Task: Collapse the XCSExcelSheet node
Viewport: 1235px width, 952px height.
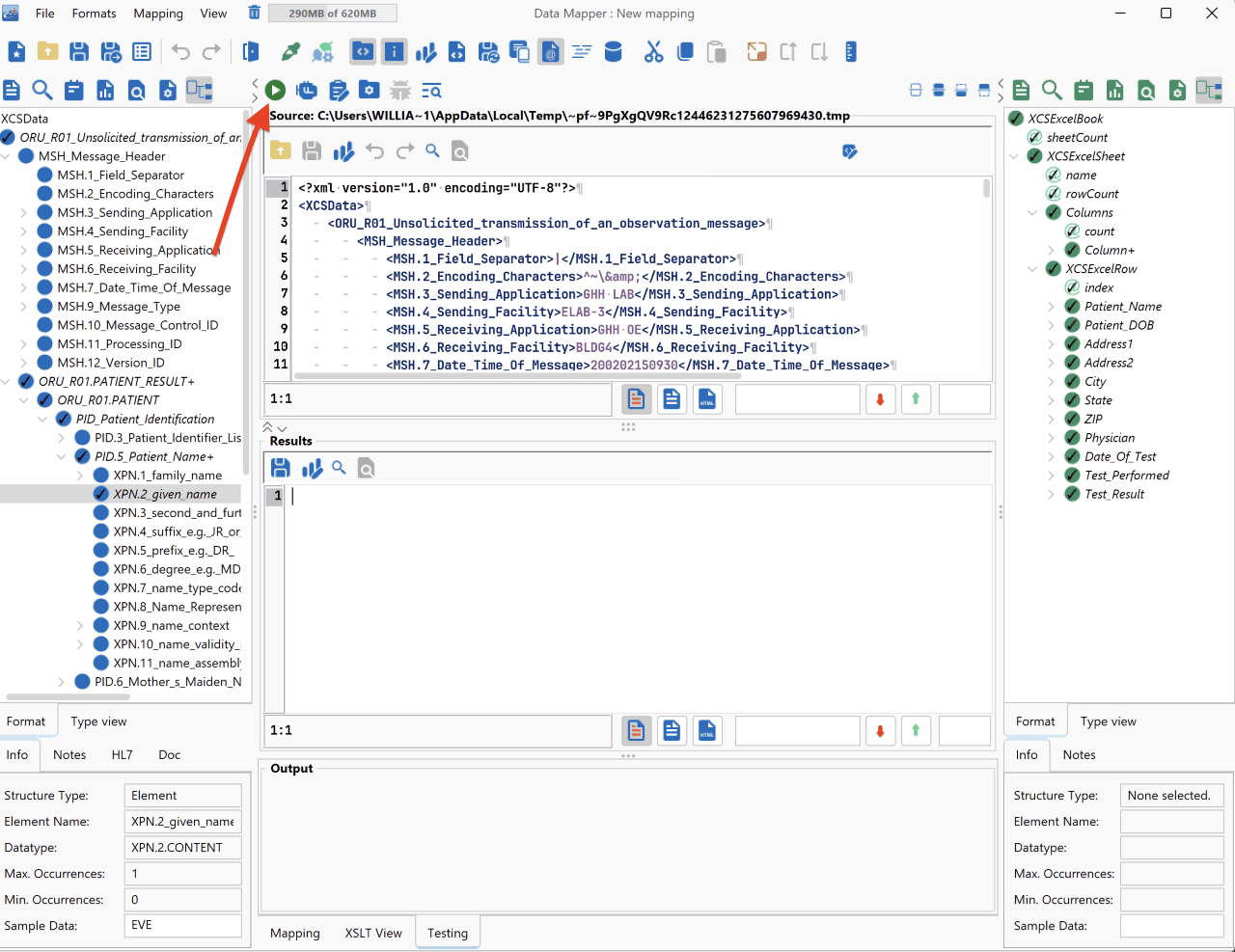Action: click(1014, 156)
